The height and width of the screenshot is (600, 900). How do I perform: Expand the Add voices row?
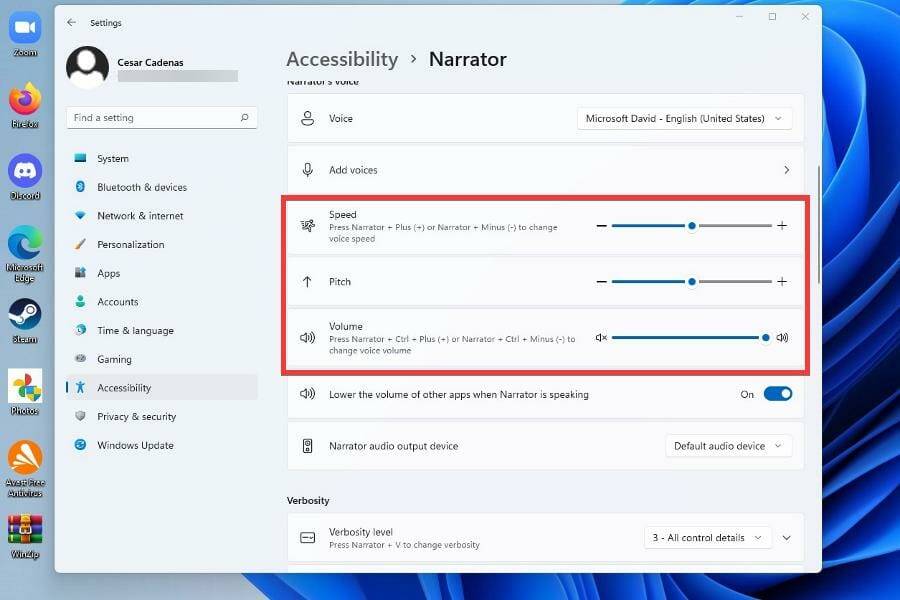[786, 170]
